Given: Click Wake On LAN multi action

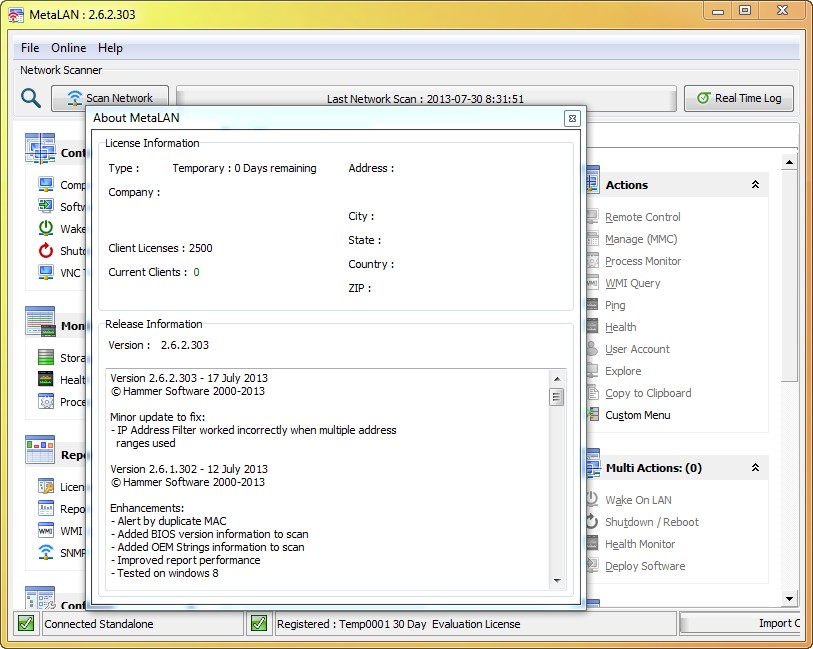Looking at the screenshot, I should [638, 500].
